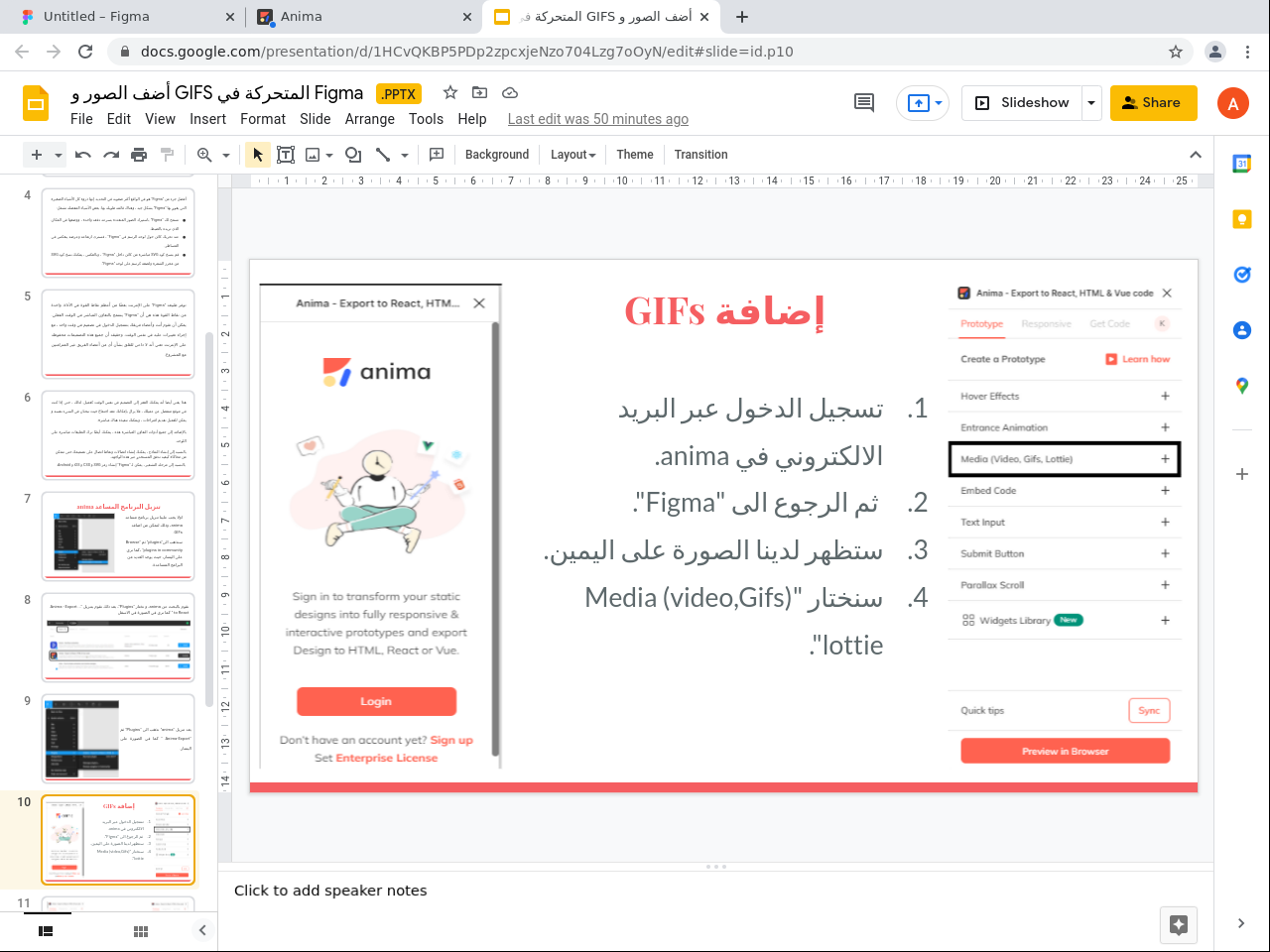Click the move to folder icon

click(480, 92)
